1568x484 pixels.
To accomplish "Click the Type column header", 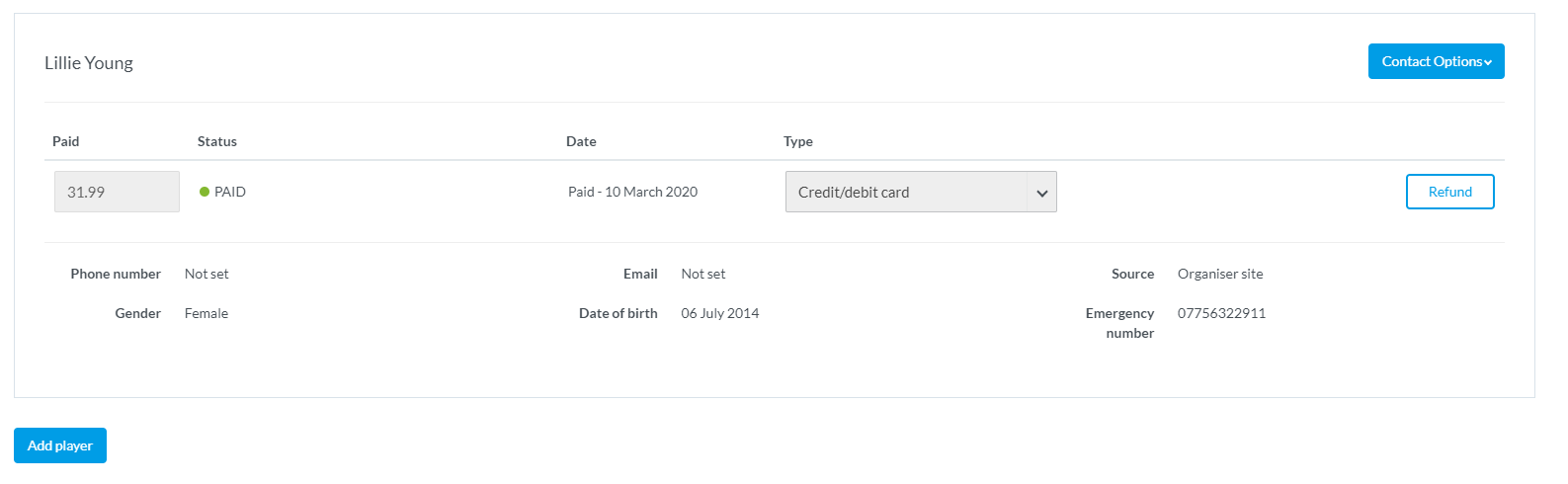I will pos(798,141).
